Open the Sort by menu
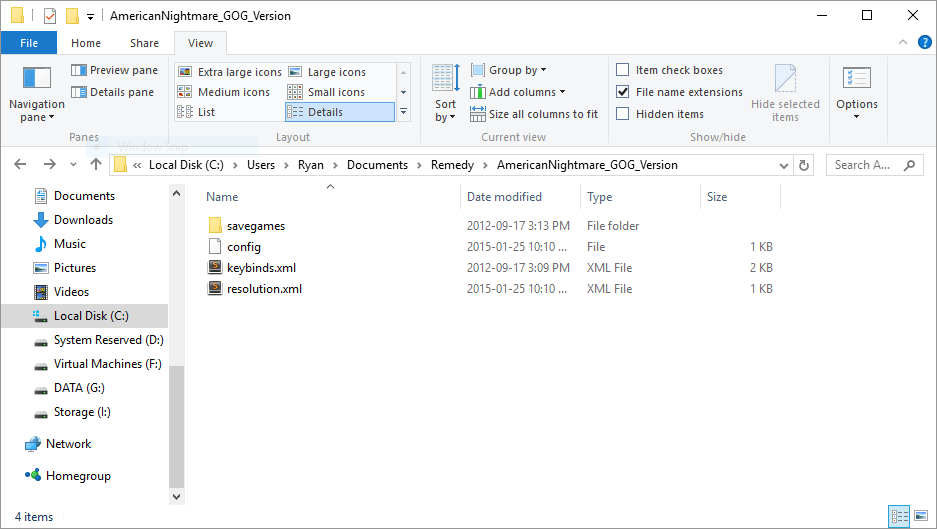The image size is (937, 529). [445, 94]
